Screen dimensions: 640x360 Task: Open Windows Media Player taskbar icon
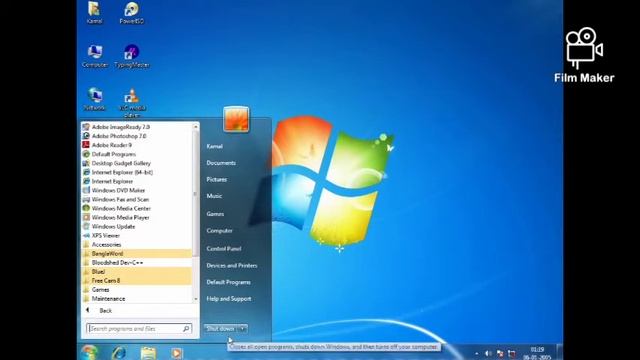(x=176, y=353)
